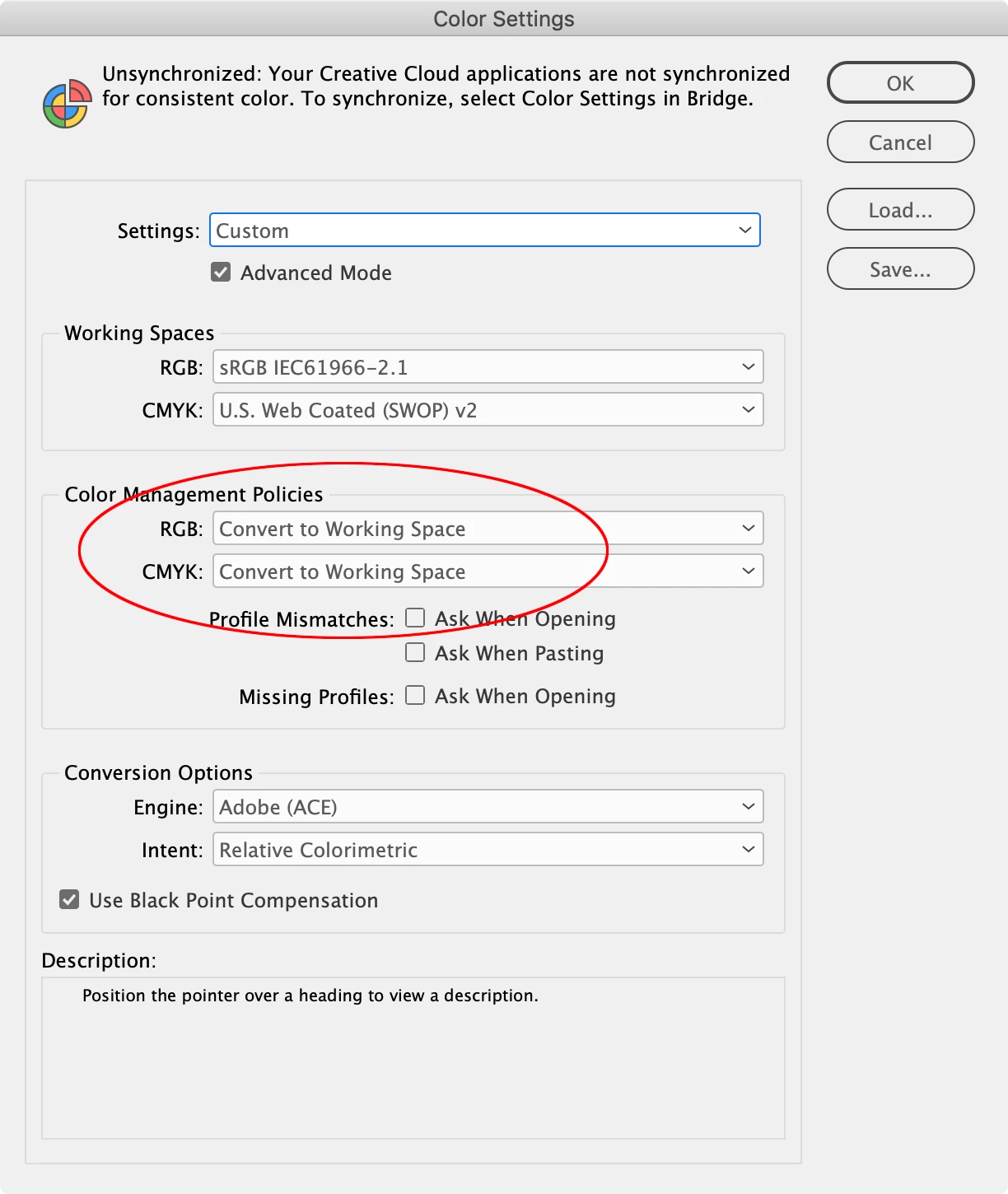Viewport: 1008px width, 1194px height.
Task: Click the Working Spaces heading
Action: (x=139, y=333)
